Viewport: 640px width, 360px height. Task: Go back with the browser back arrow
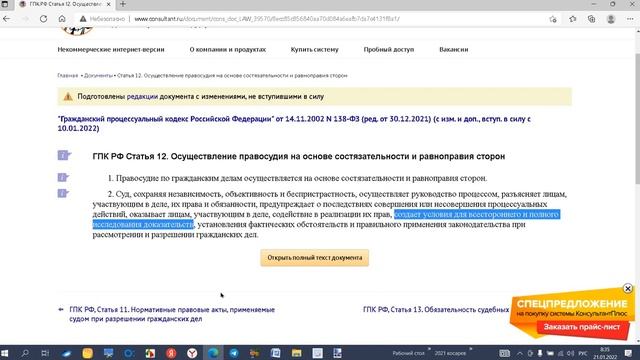click(x=7, y=19)
